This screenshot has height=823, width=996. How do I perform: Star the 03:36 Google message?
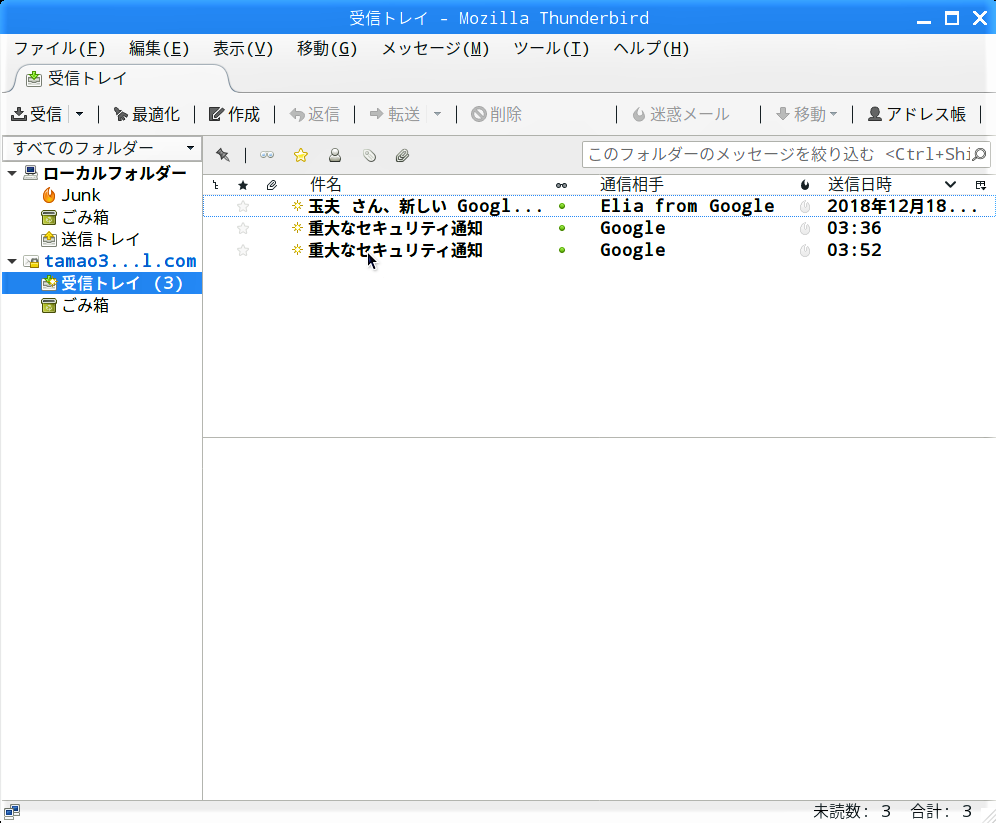(x=243, y=229)
